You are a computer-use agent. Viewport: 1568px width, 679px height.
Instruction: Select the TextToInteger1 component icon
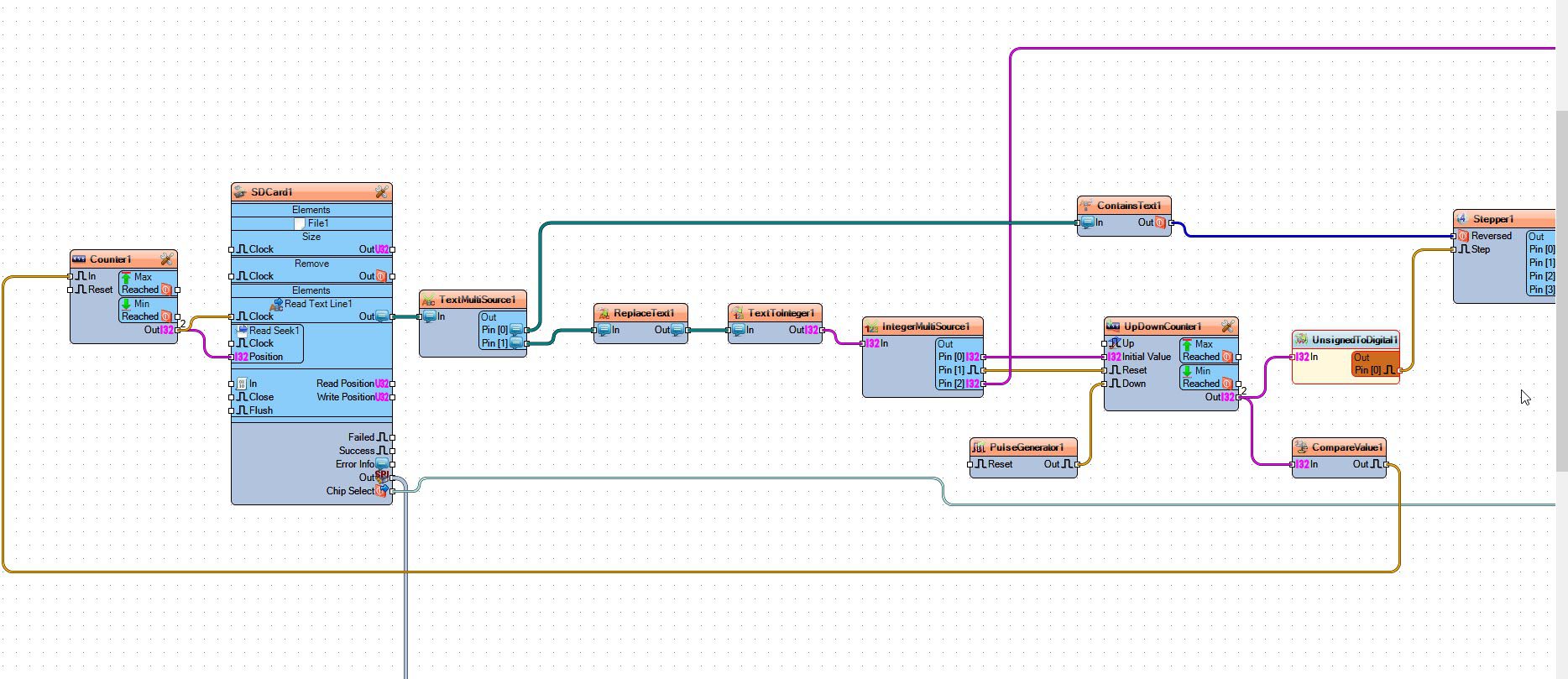pyautogui.click(x=737, y=313)
